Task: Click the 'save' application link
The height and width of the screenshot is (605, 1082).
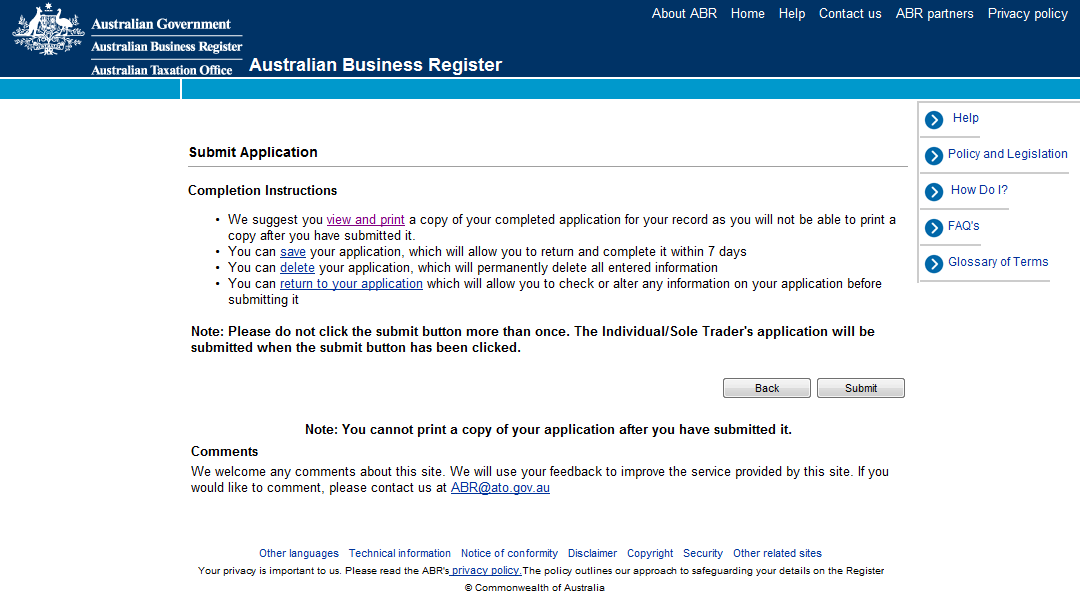Action: (x=293, y=252)
